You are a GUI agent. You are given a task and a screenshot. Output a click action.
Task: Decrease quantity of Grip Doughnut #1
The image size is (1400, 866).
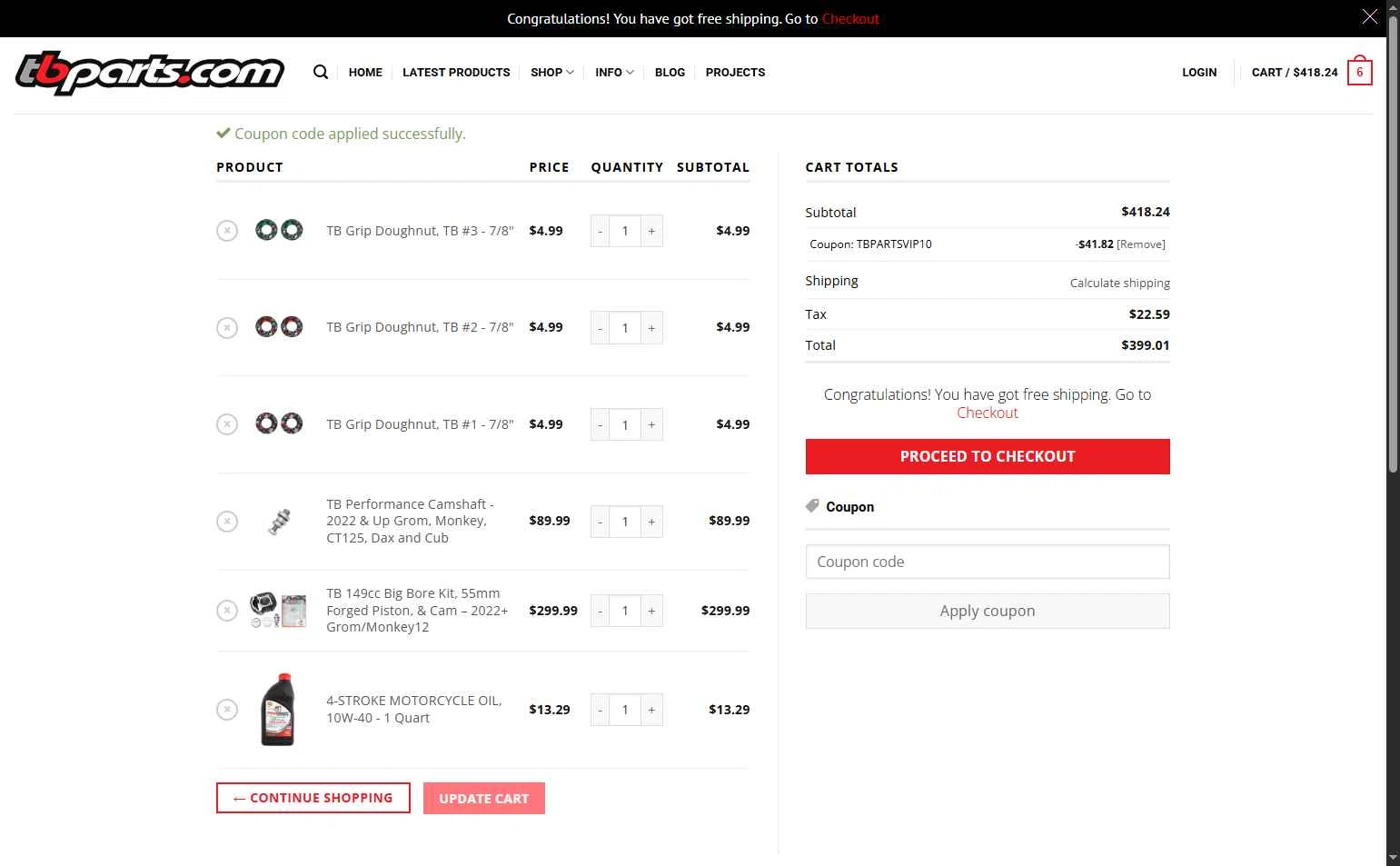(x=600, y=425)
